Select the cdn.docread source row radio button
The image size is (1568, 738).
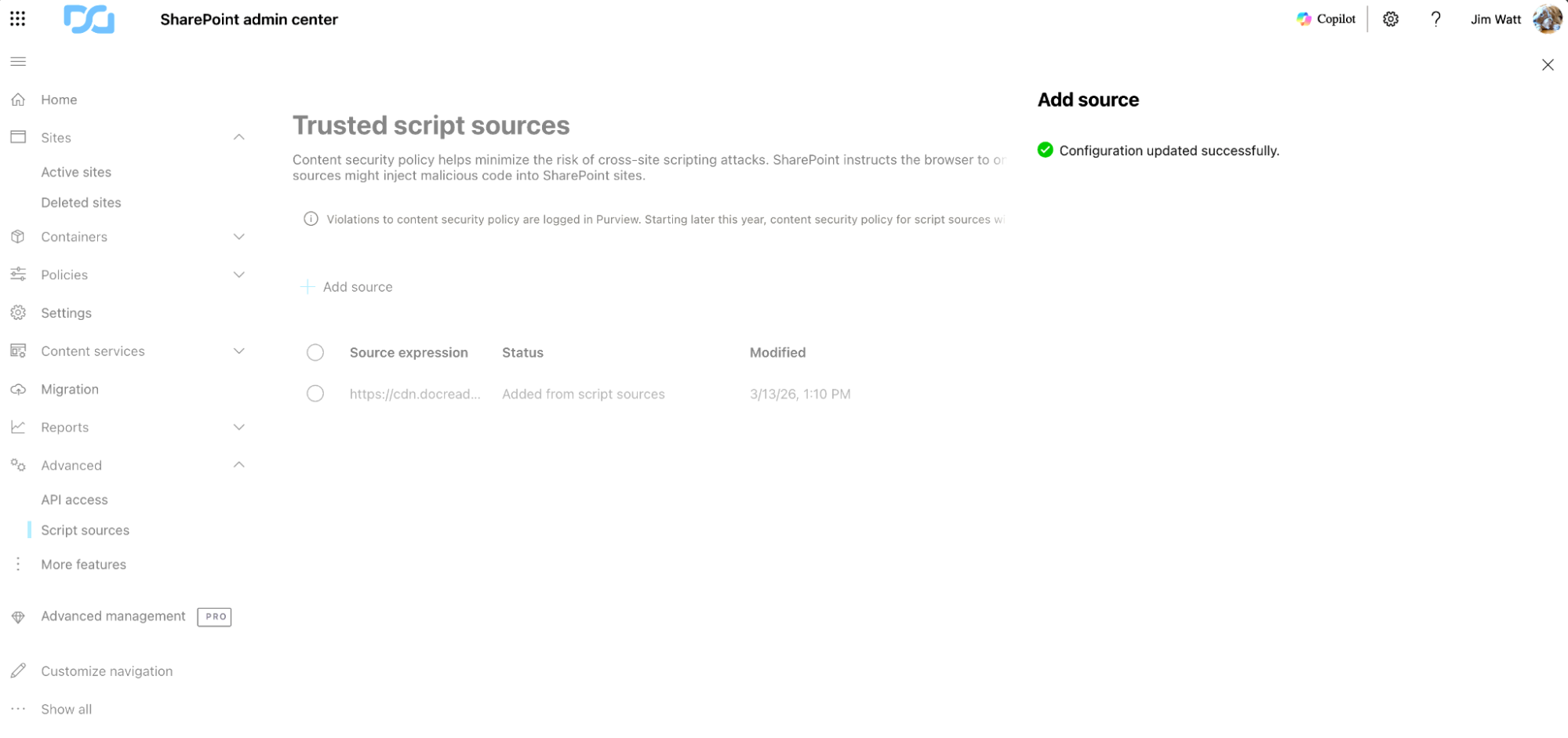coord(315,393)
